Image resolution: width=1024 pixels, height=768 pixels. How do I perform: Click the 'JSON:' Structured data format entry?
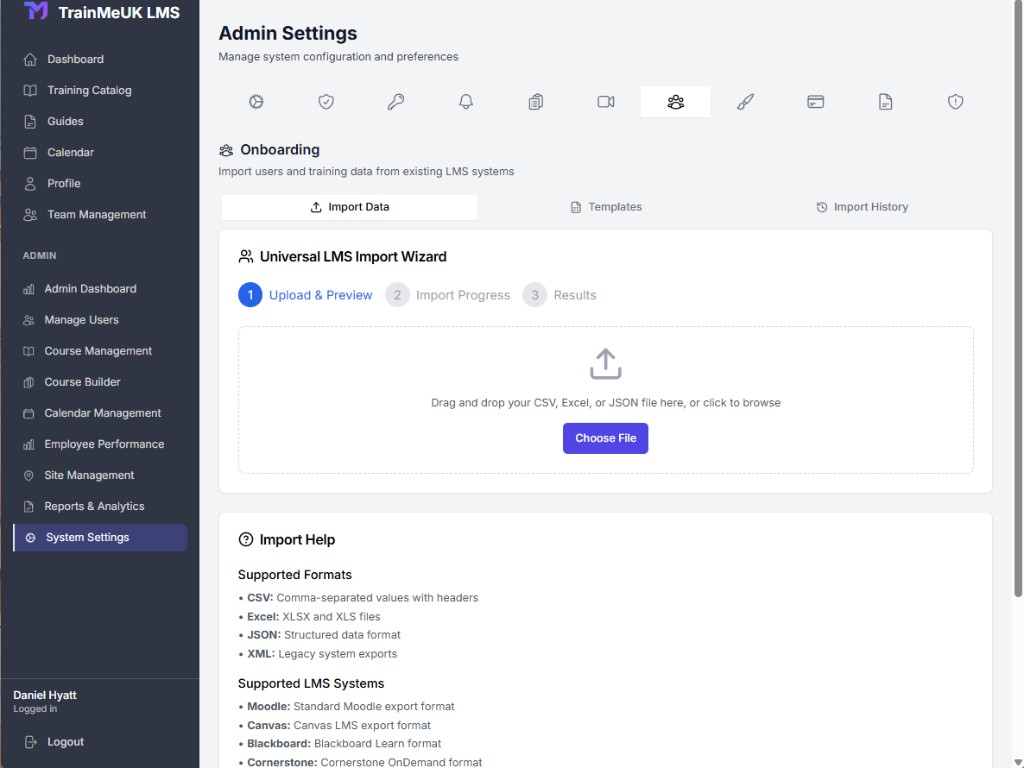[319, 635]
